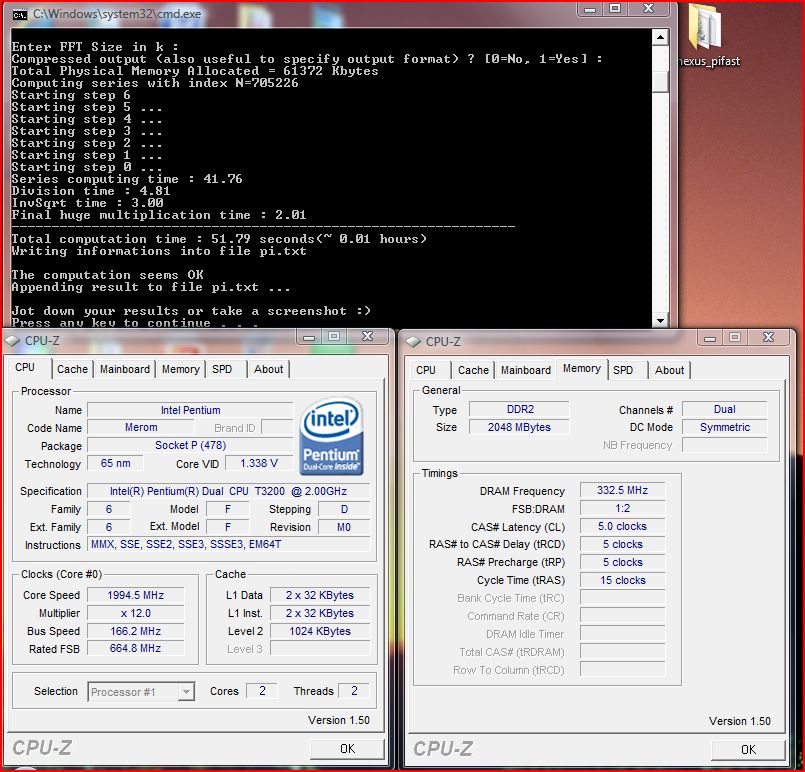Close the cmd.exe window
This screenshot has height=772, width=805.
click(649, 9)
